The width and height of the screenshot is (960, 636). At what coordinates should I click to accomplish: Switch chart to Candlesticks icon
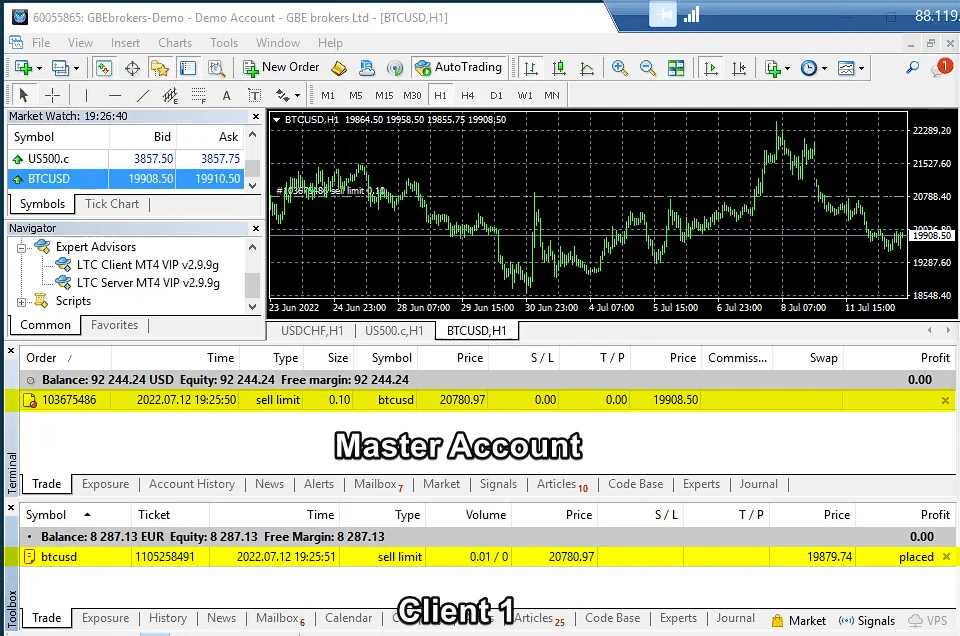(x=559, y=68)
